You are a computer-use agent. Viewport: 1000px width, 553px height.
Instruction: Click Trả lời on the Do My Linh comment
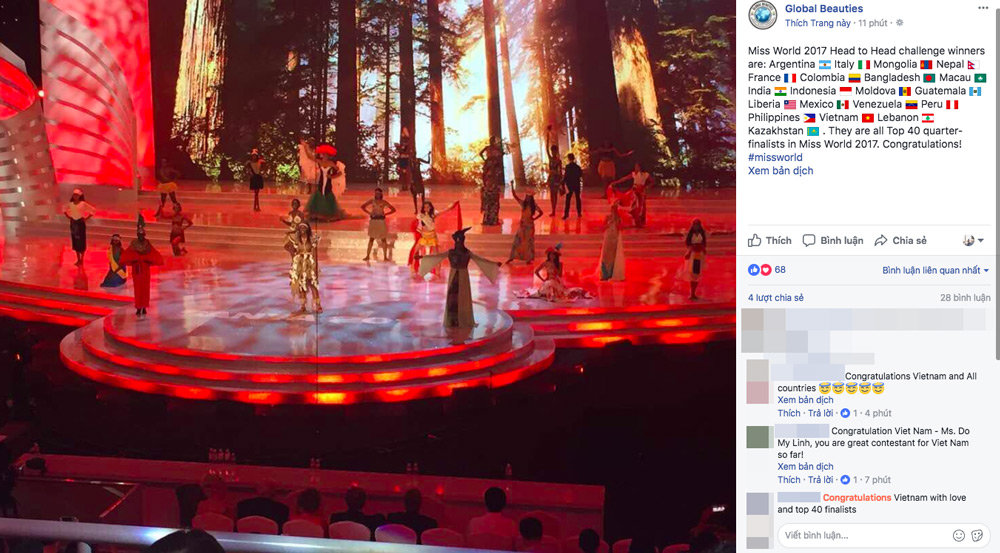[821, 480]
